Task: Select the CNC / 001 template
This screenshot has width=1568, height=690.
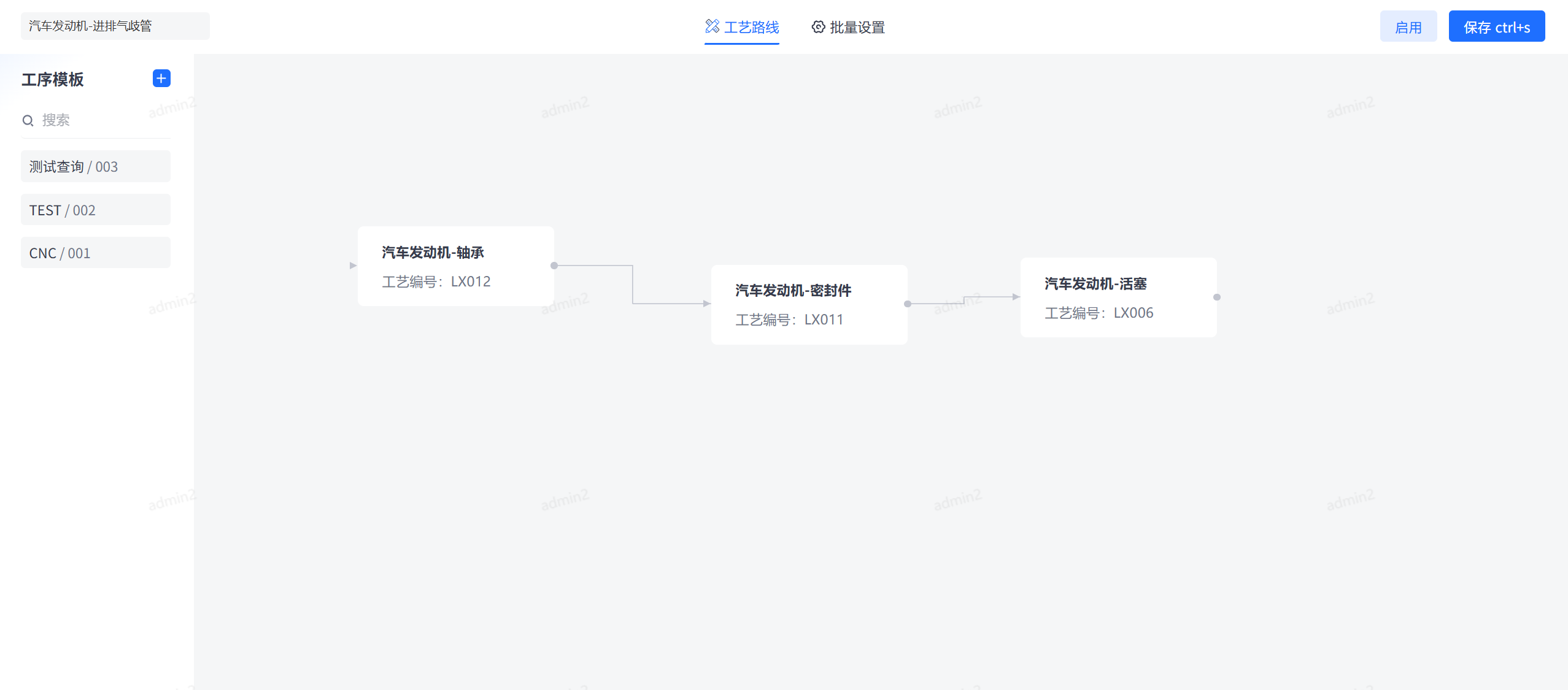Action: point(96,253)
